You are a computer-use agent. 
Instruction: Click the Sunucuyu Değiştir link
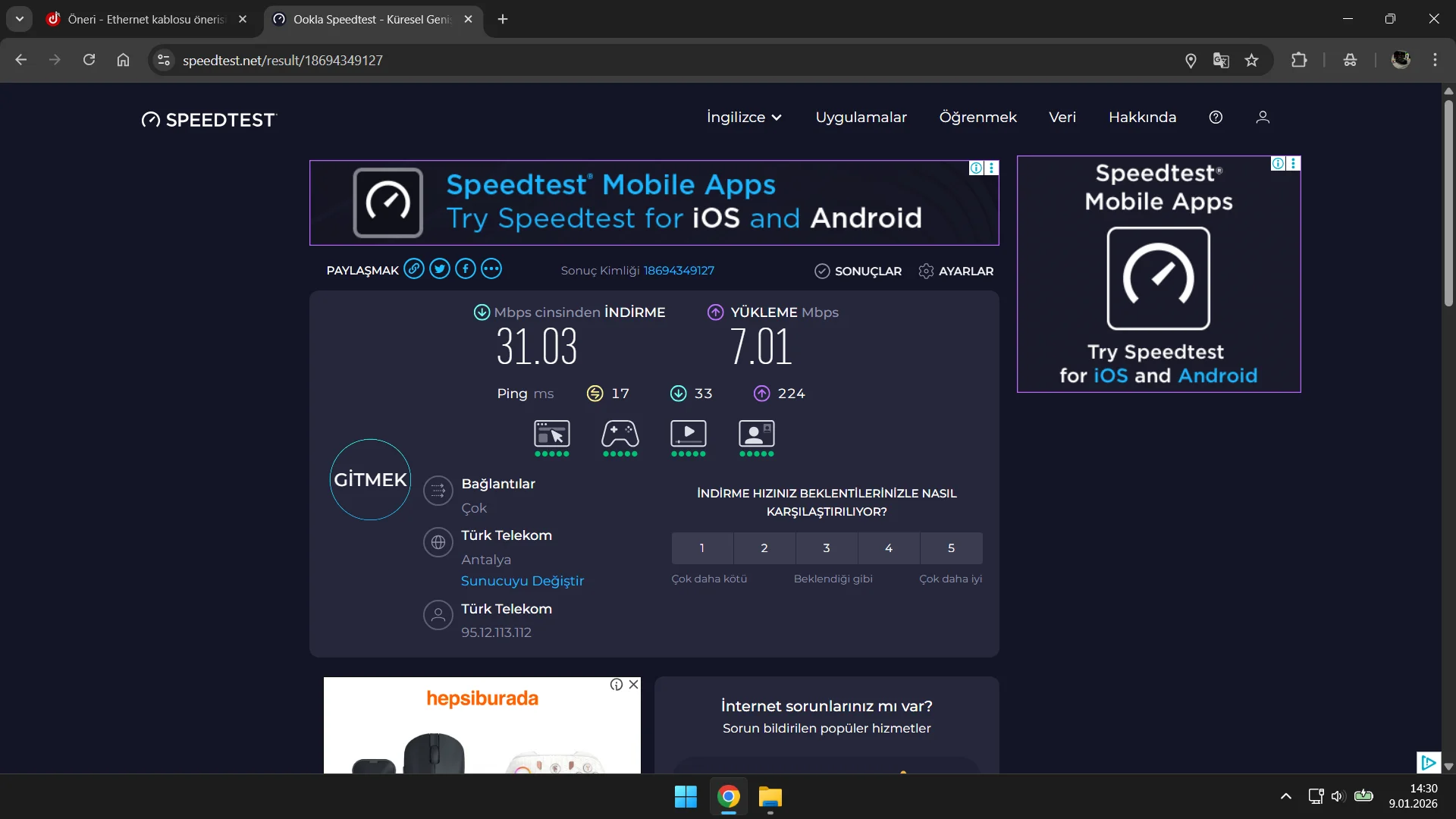pos(522,581)
